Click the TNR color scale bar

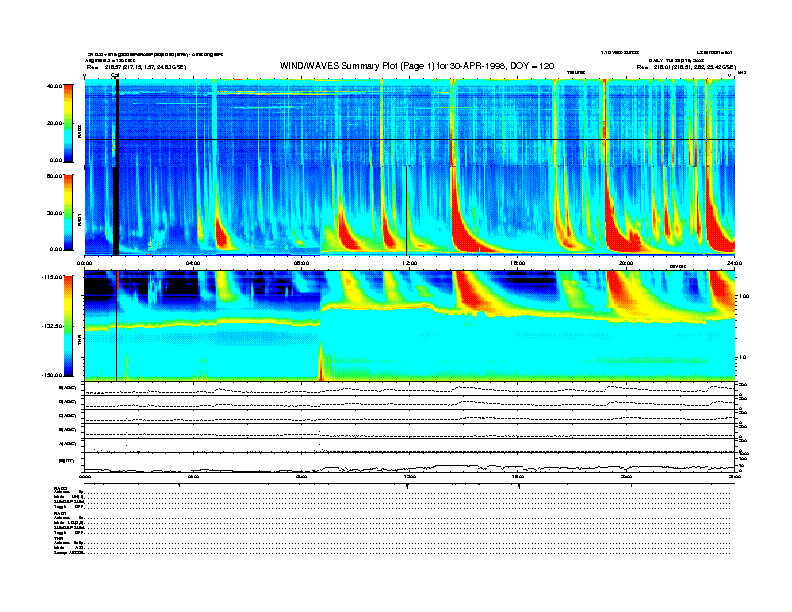pos(68,326)
